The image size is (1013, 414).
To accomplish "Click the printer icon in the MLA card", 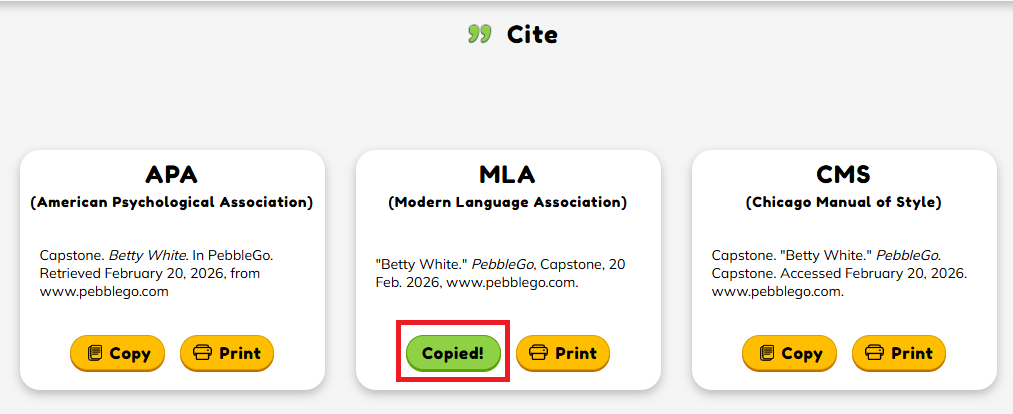I will (x=538, y=353).
